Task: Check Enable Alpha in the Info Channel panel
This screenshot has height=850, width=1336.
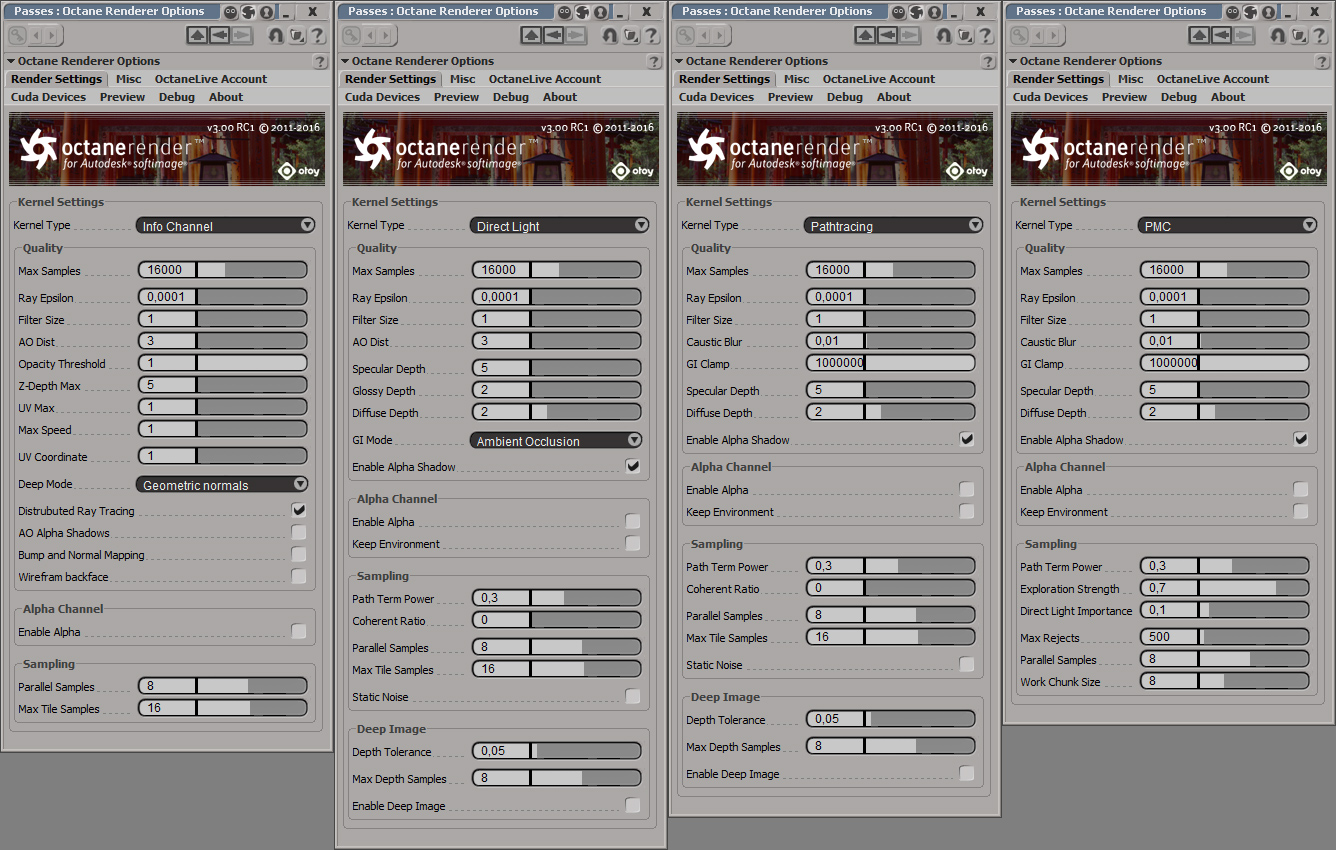Action: point(299,631)
